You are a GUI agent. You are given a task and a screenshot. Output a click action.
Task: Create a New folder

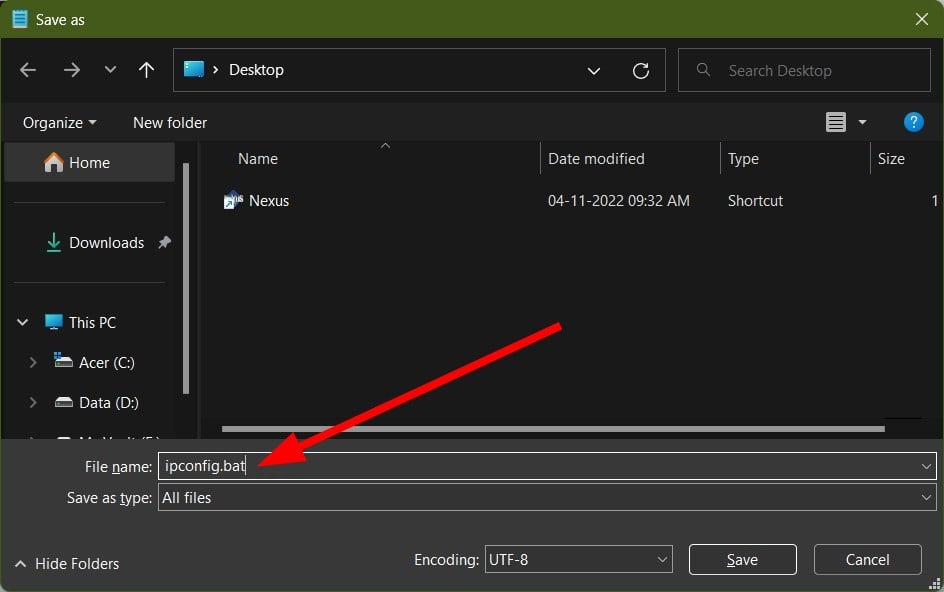pyautogui.click(x=170, y=123)
